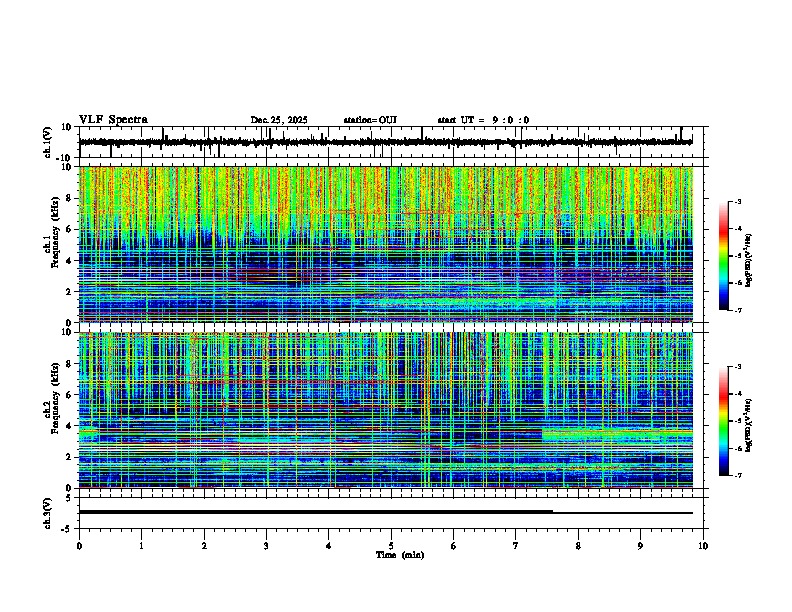792x612 pixels.
Task: Click the log(PSD) label beside ch.1 color scale
Action: (x=749, y=261)
